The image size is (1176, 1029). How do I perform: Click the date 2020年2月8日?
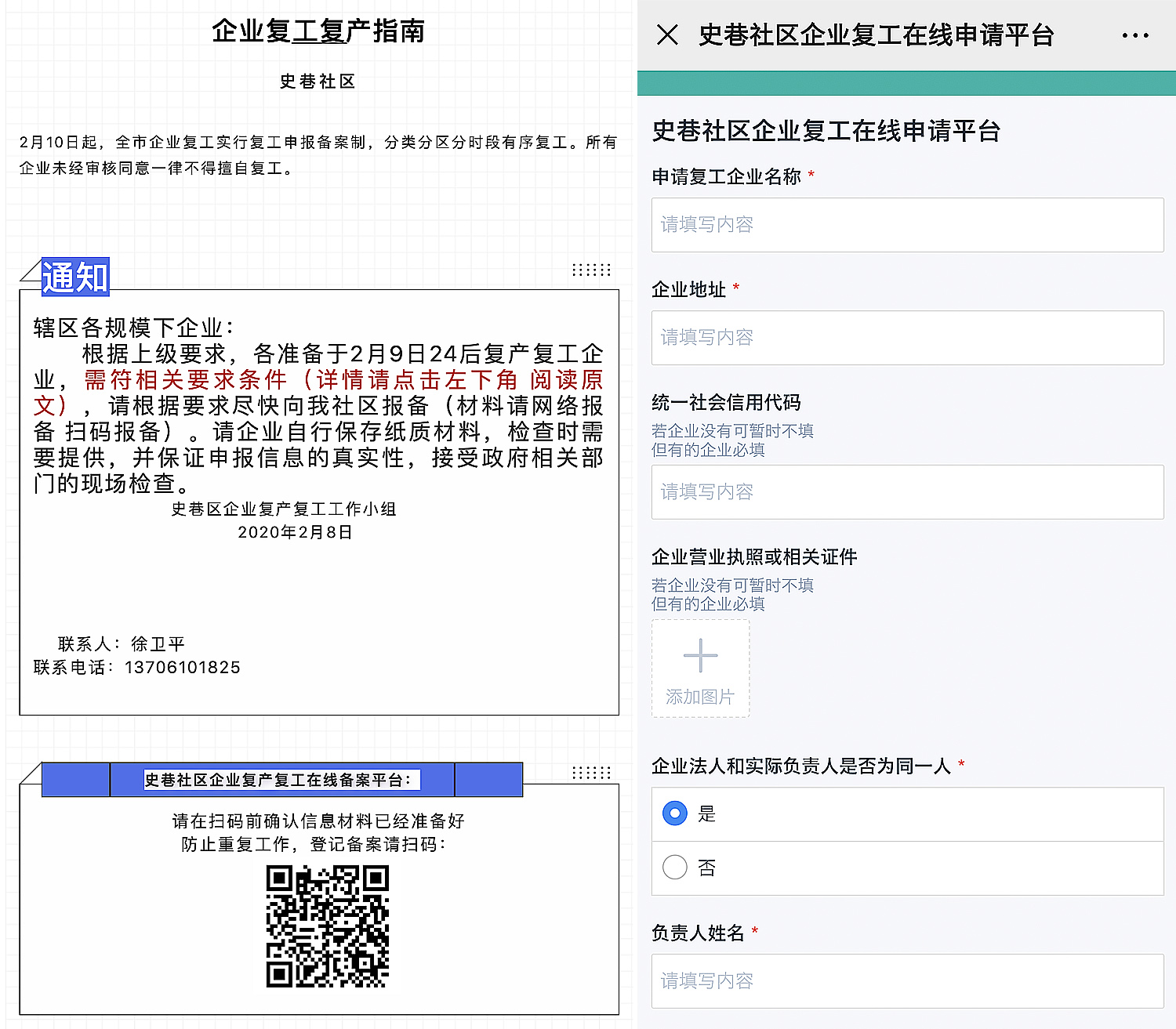296,532
